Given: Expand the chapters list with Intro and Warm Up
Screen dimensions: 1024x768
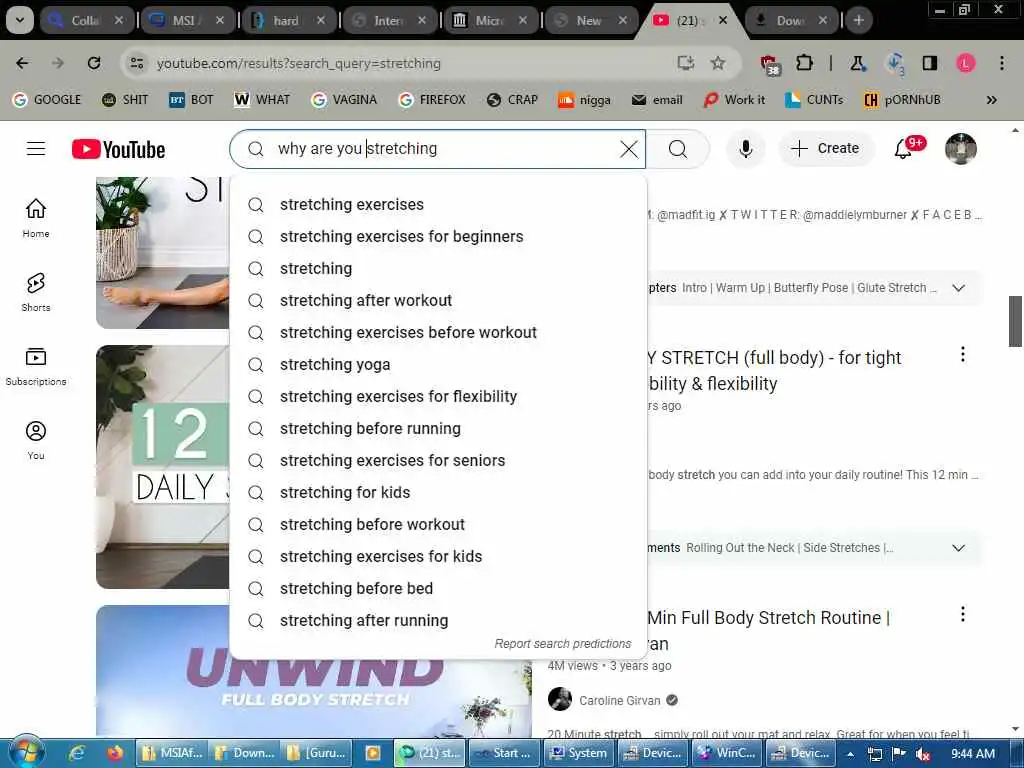Looking at the screenshot, I should 958,288.
